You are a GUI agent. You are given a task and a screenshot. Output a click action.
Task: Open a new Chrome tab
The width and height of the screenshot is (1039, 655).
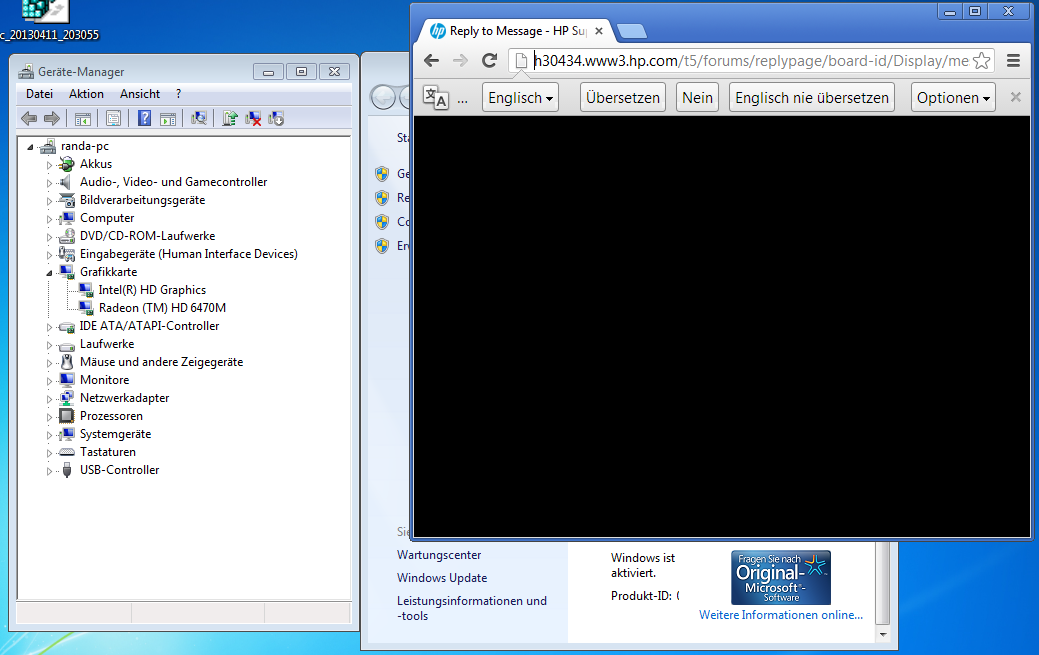click(631, 31)
